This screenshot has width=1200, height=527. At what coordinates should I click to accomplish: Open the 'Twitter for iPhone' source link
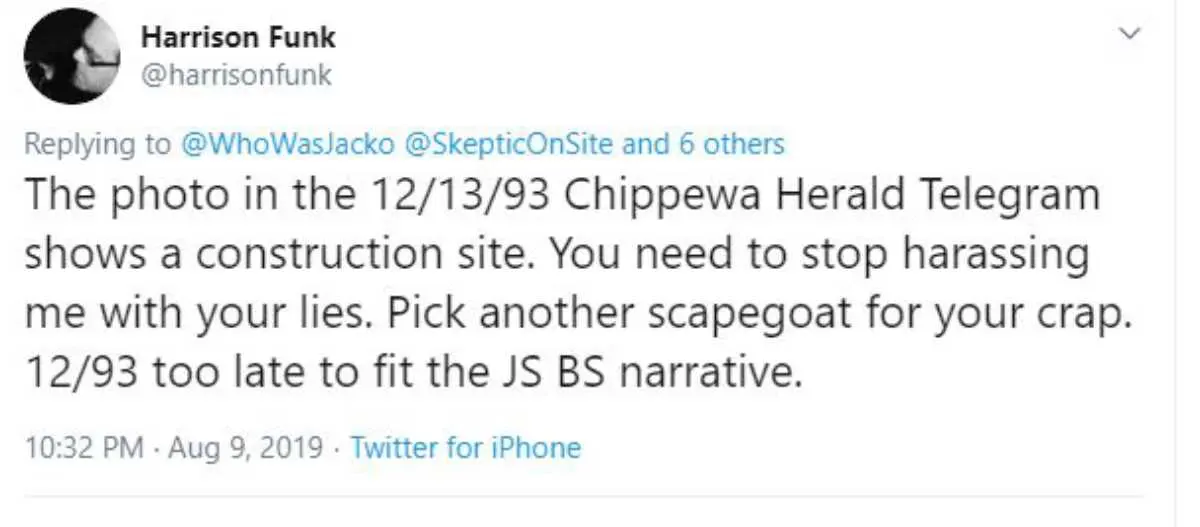466,447
